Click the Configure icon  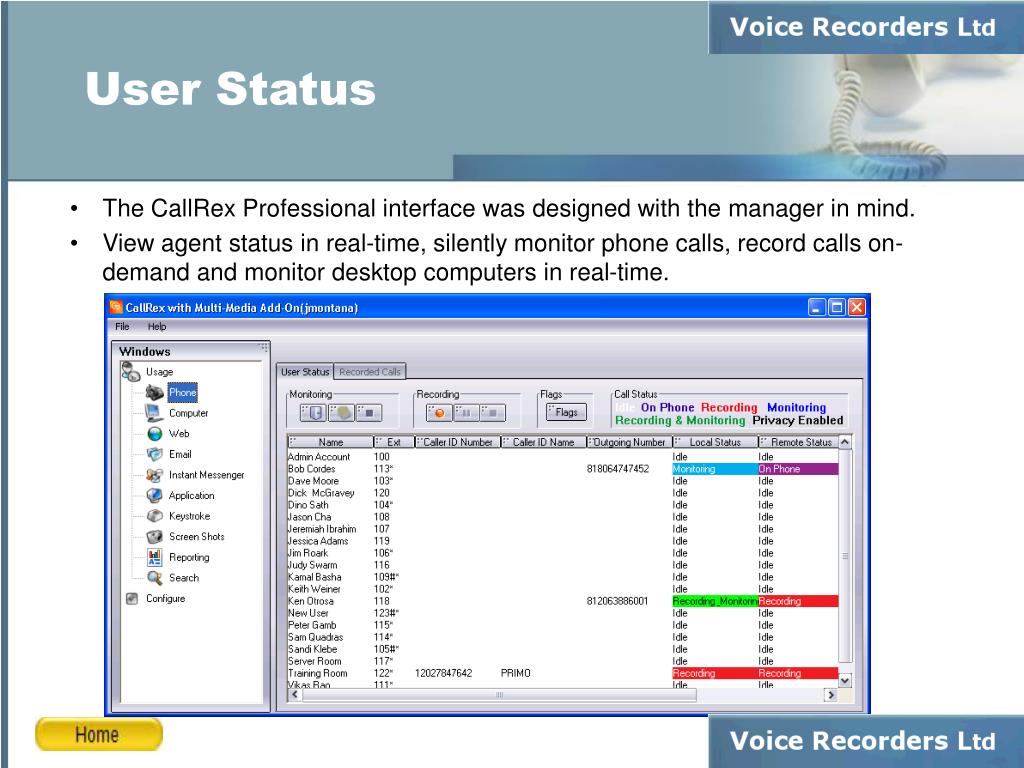(132, 598)
